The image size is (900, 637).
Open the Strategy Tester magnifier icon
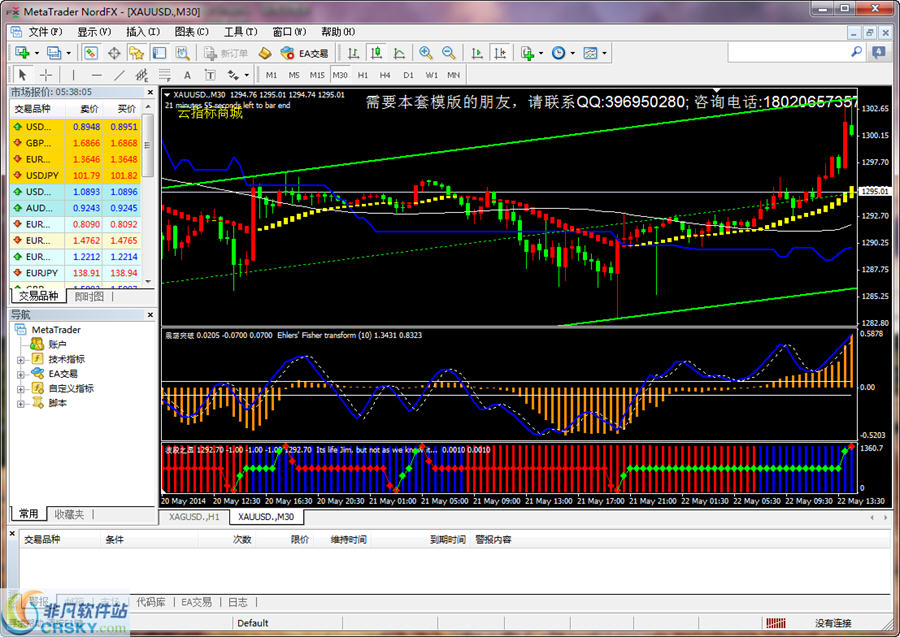(183, 53)
